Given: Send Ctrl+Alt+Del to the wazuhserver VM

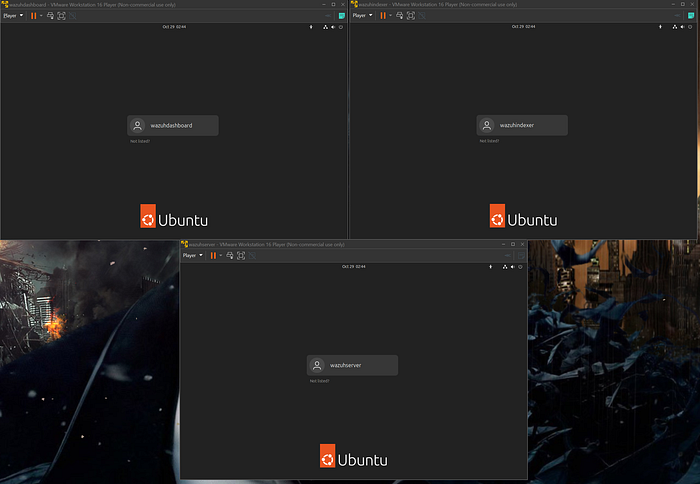Looking at the screenshot, I should coord(230,255).
